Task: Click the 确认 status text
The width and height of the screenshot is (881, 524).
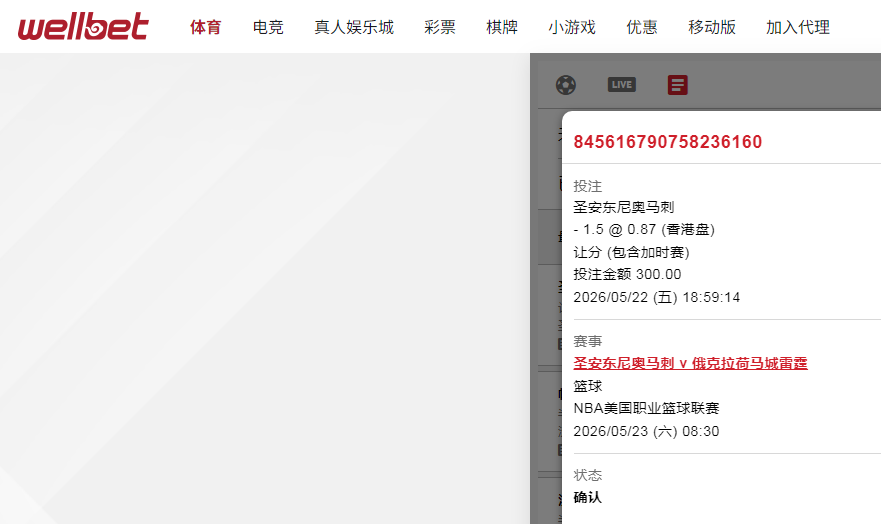Action: pyautogui.click(x=587, y=497)
